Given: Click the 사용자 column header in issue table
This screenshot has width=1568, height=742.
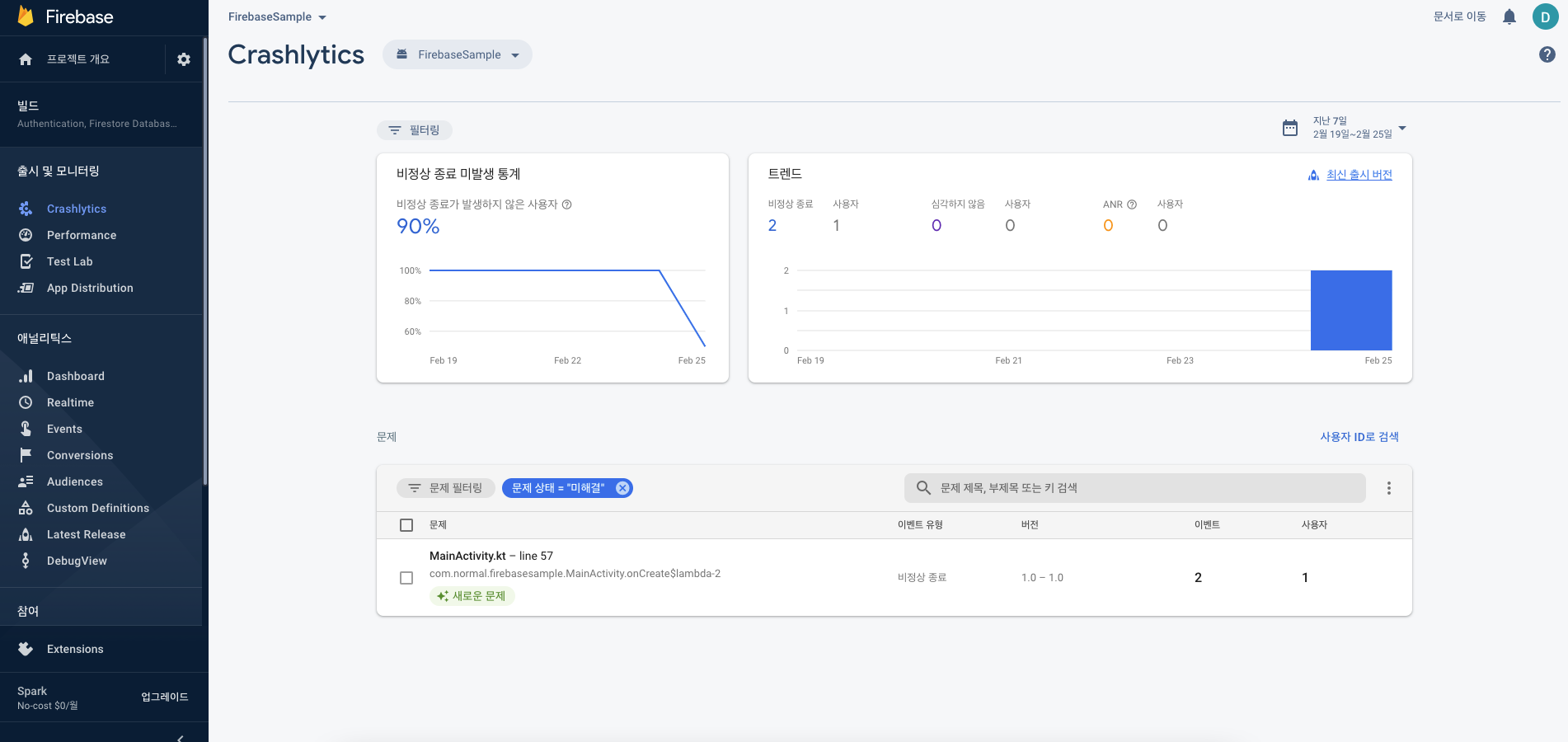Looking at the screenshot, I should point(1314,525).
